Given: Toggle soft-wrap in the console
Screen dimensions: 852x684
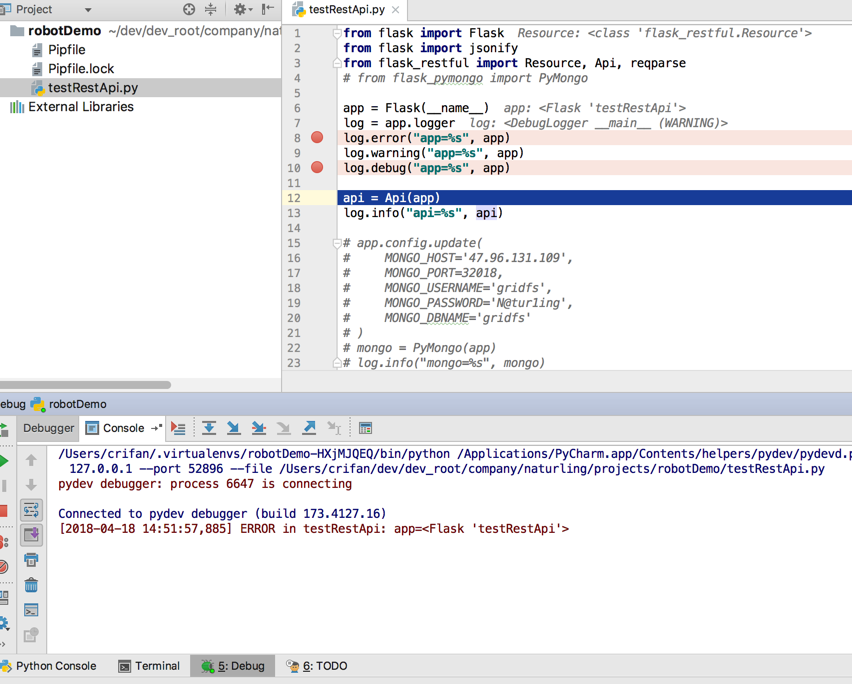Looking at the screenshot, I should 31,510.
